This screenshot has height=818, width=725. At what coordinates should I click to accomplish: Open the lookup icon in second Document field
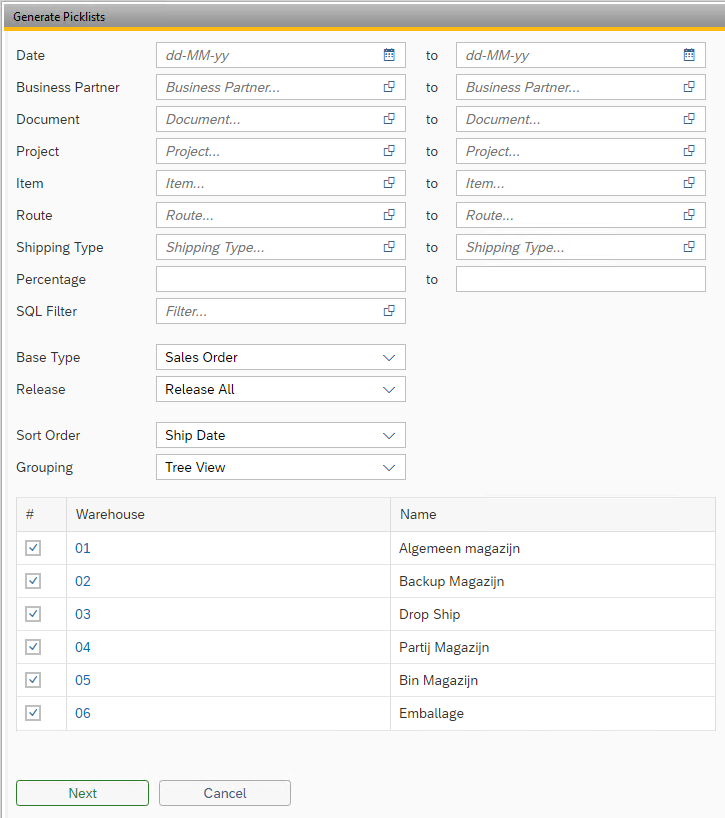[x=689, y=119]
